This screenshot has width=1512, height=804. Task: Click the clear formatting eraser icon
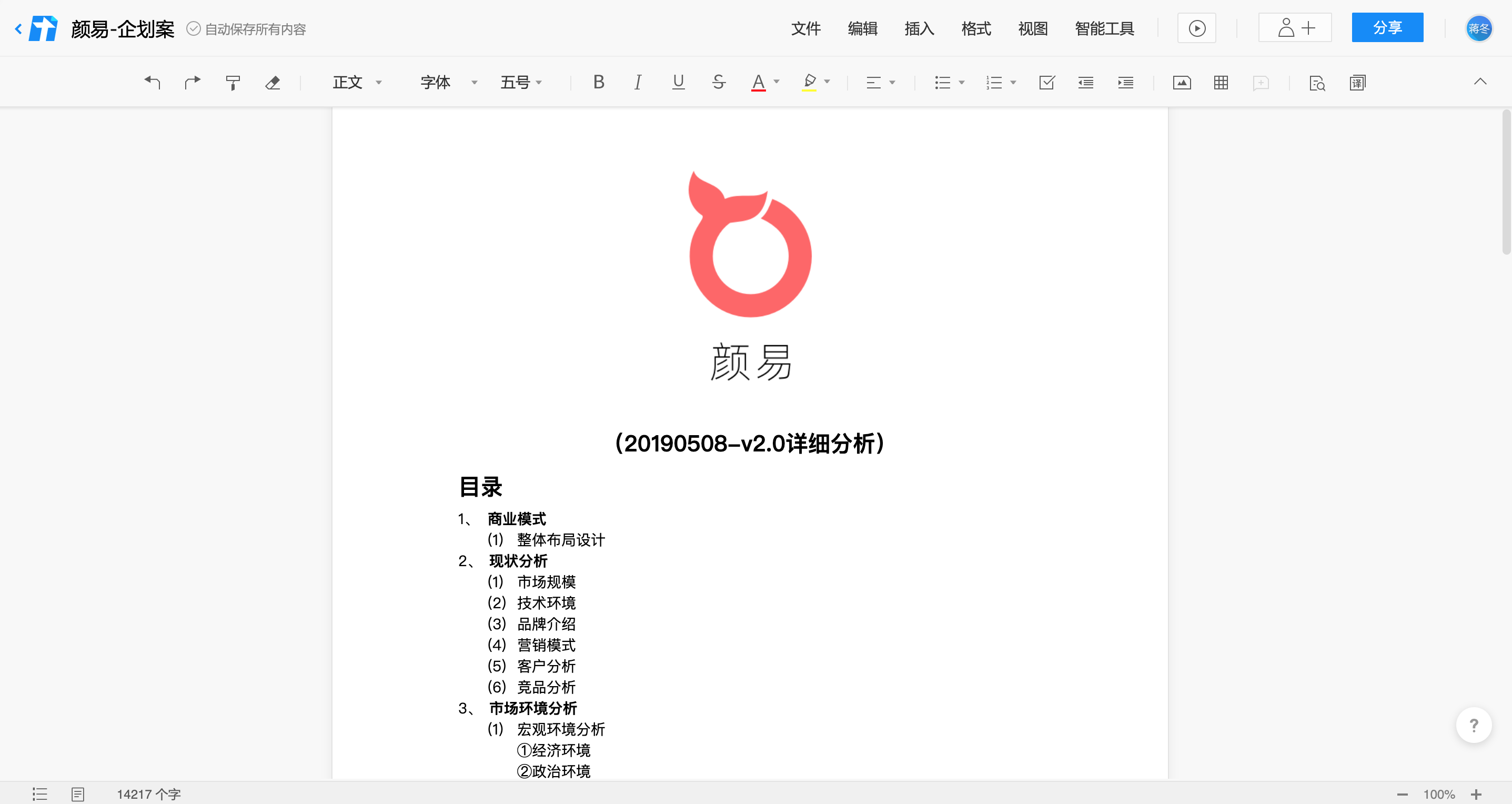[273, 82]
